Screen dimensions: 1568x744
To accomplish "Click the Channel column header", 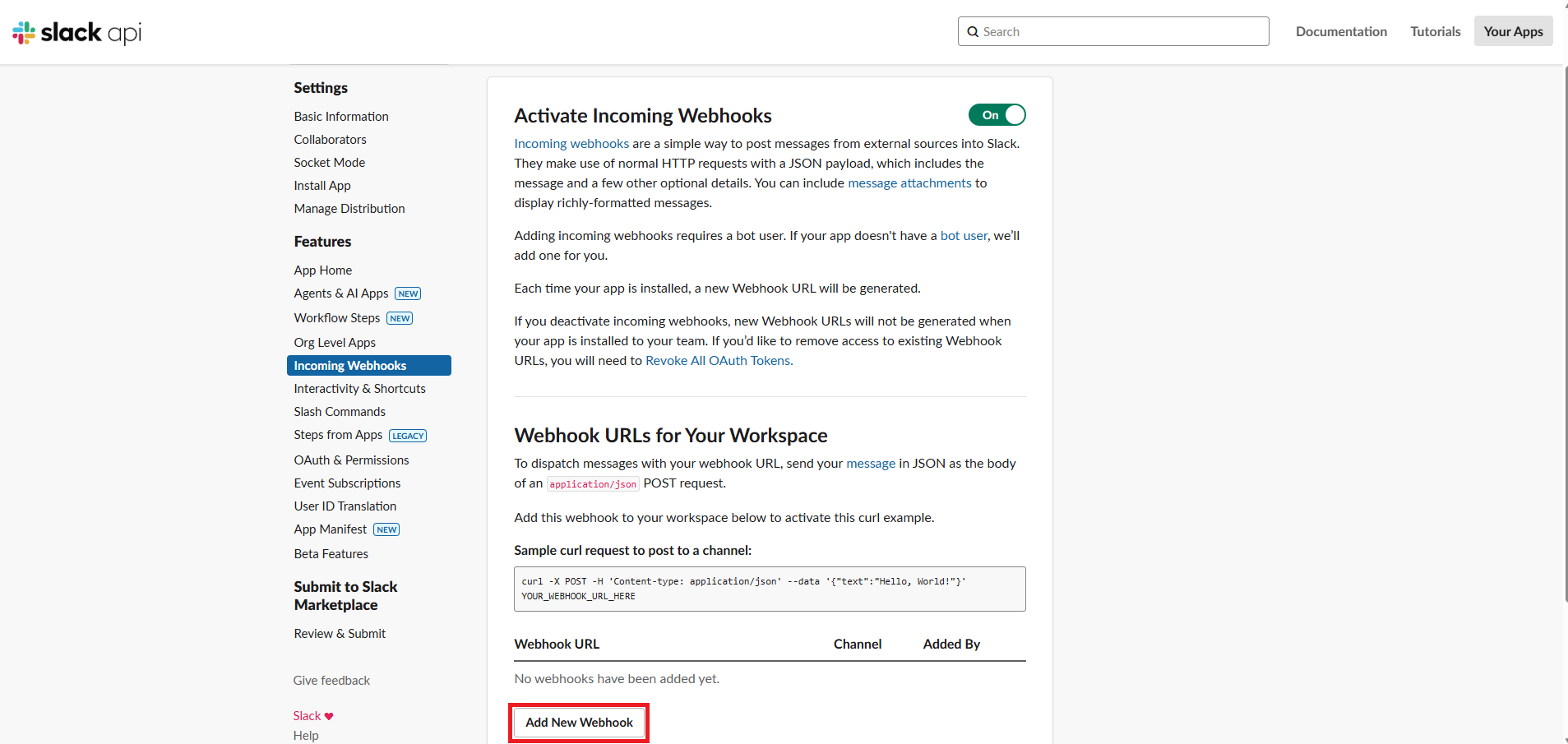I will [x=858, y=645].
